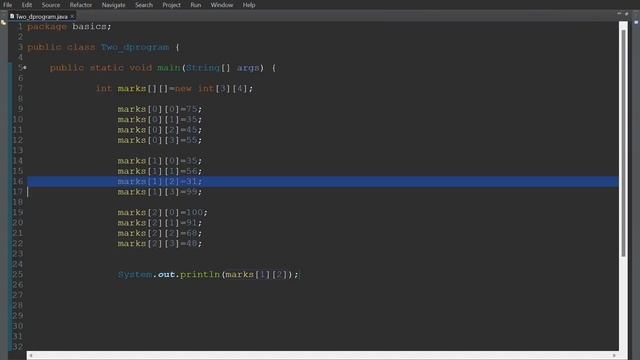Open the File menu
The height and width of the screenshot is (360, 640).
click(7, 5)
